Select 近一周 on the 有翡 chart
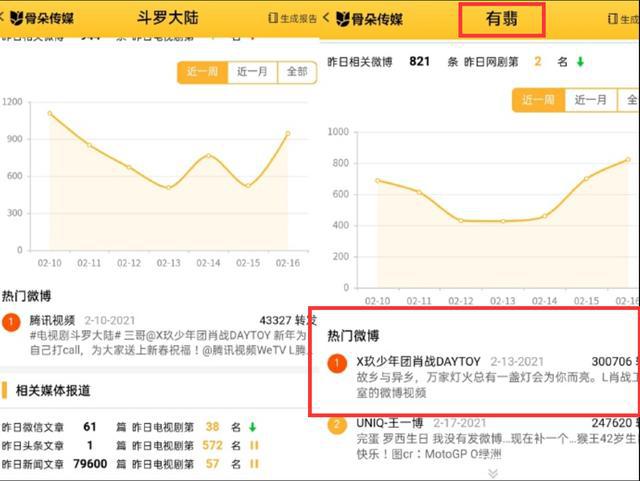640x481 pixels. [537, 100]
